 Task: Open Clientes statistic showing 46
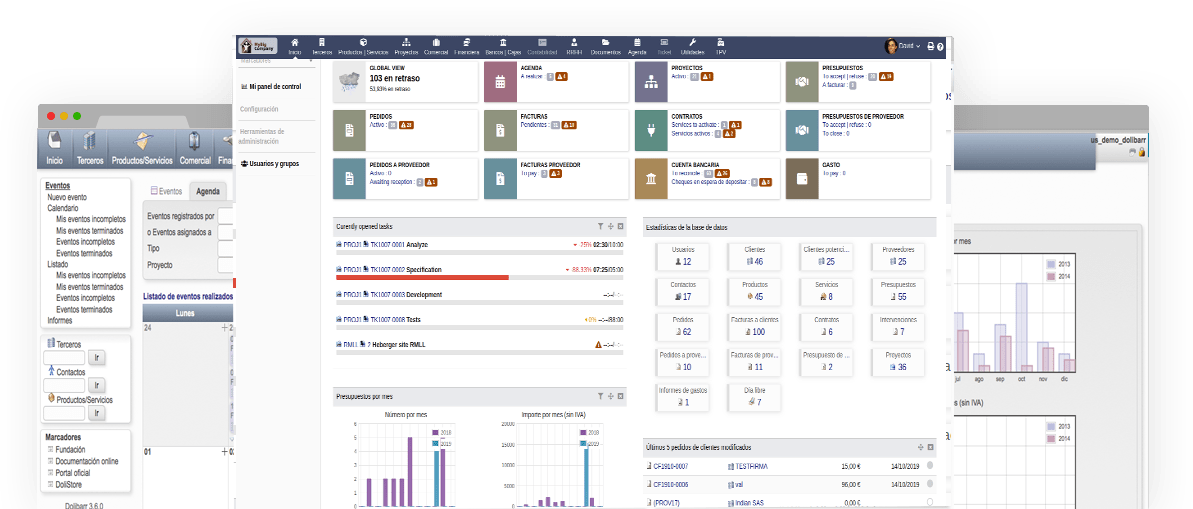756,256
